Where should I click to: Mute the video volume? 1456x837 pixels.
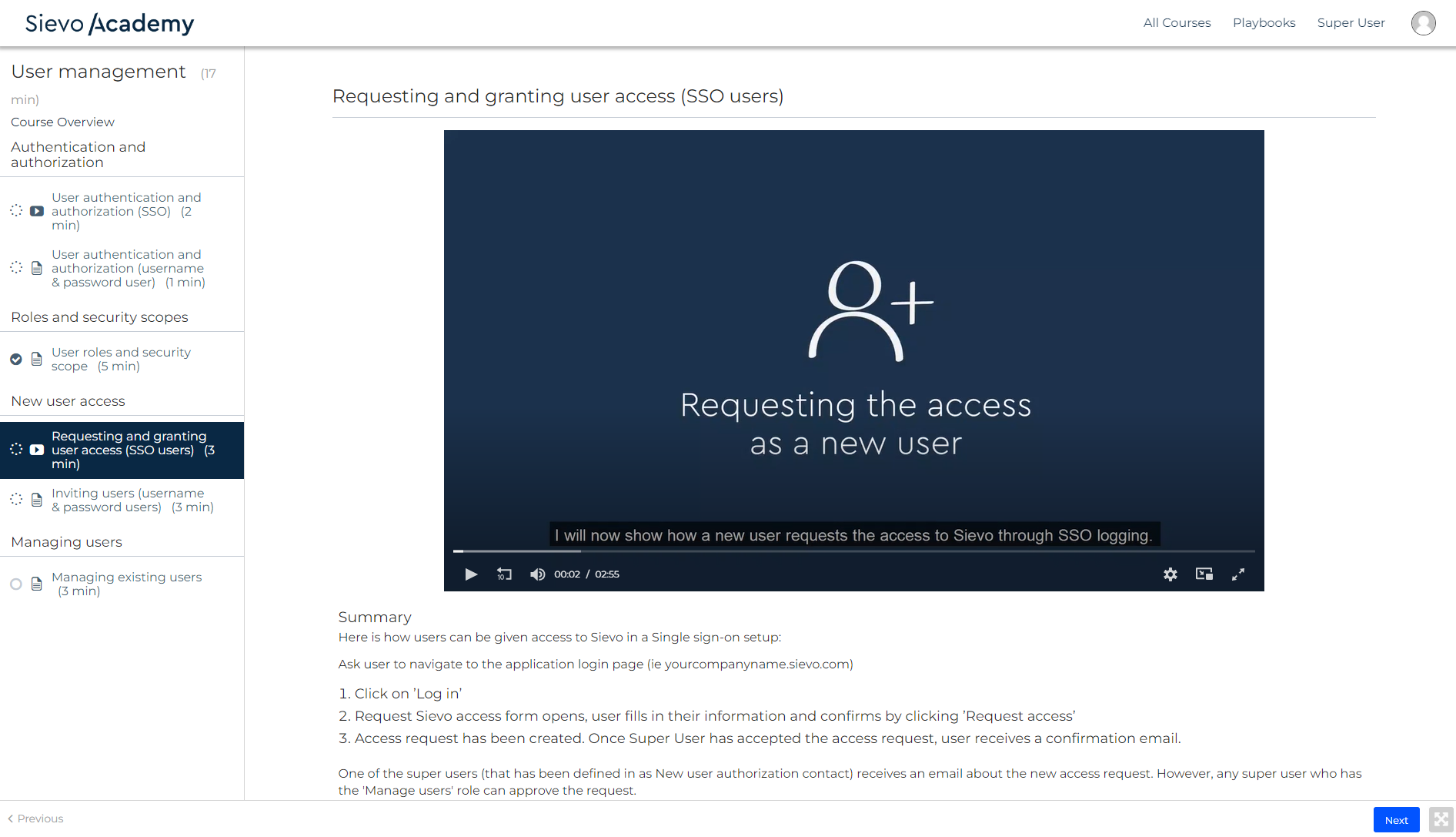point(537,574)
